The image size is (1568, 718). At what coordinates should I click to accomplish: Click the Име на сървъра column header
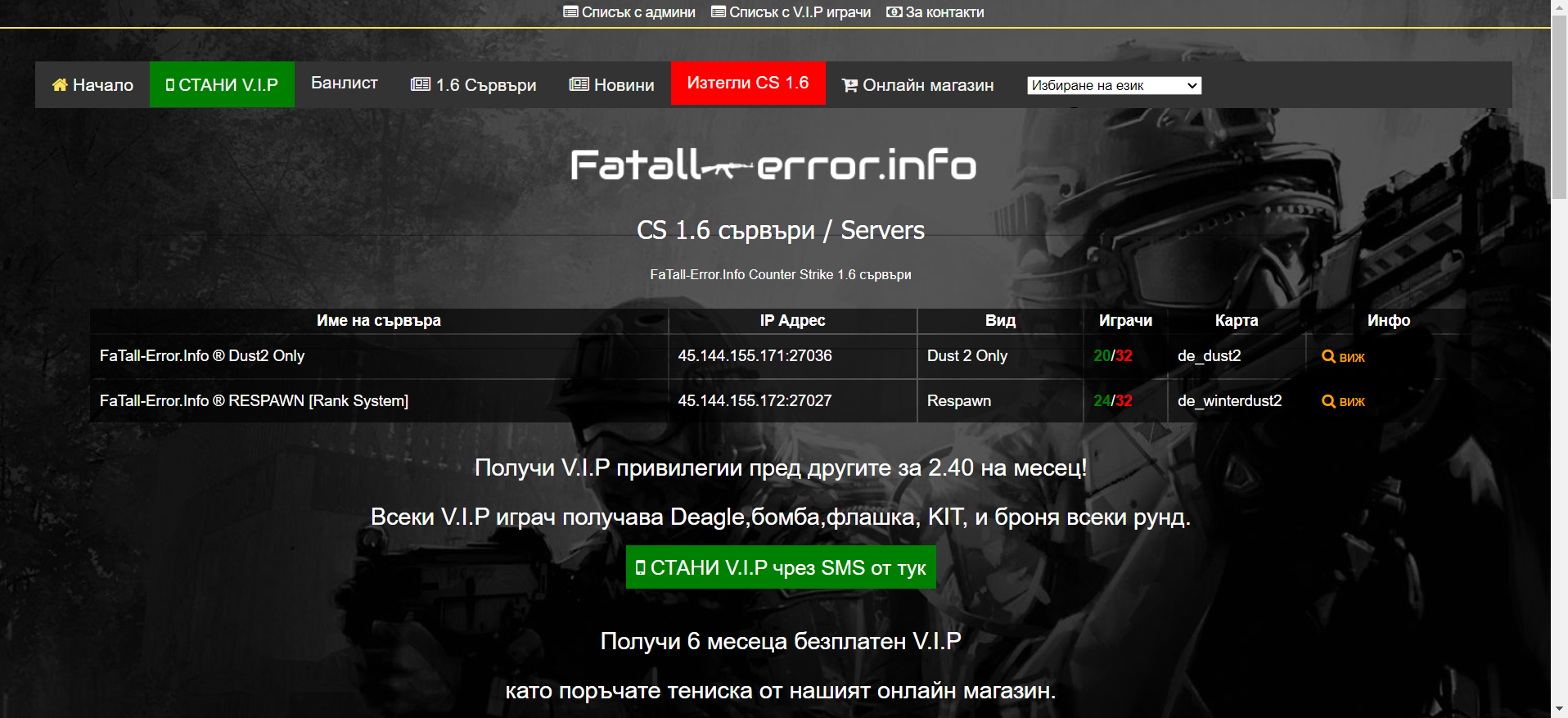(379, 321)
